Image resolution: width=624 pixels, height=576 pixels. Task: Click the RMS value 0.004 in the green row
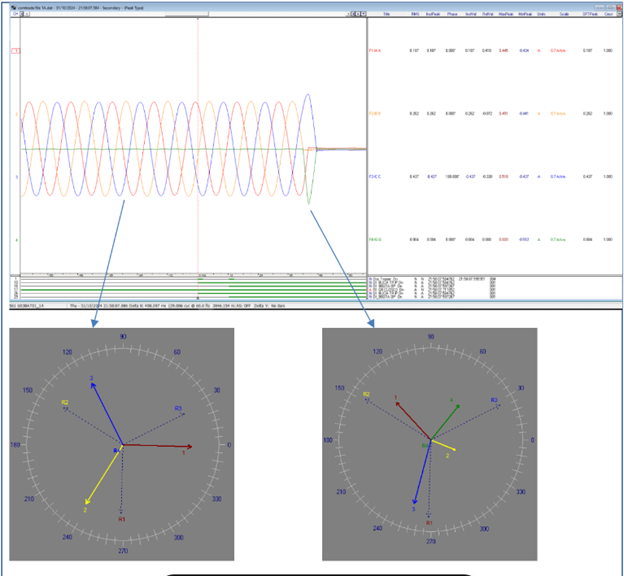pos(414,240)
